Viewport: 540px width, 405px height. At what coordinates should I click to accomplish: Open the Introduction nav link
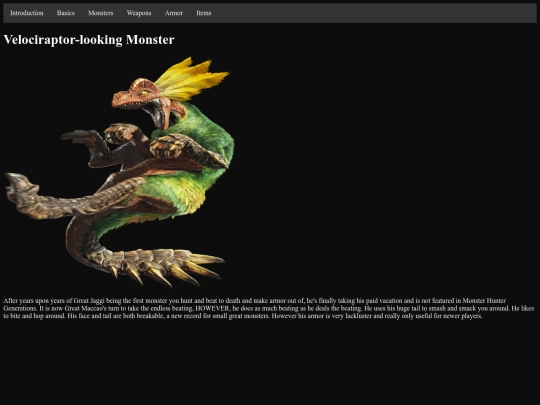27,13
